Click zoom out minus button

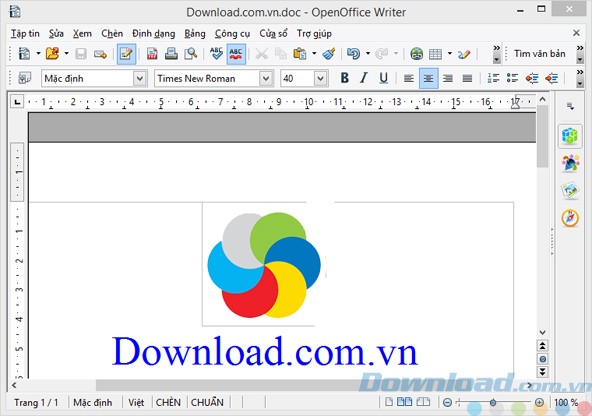(447, 403)
